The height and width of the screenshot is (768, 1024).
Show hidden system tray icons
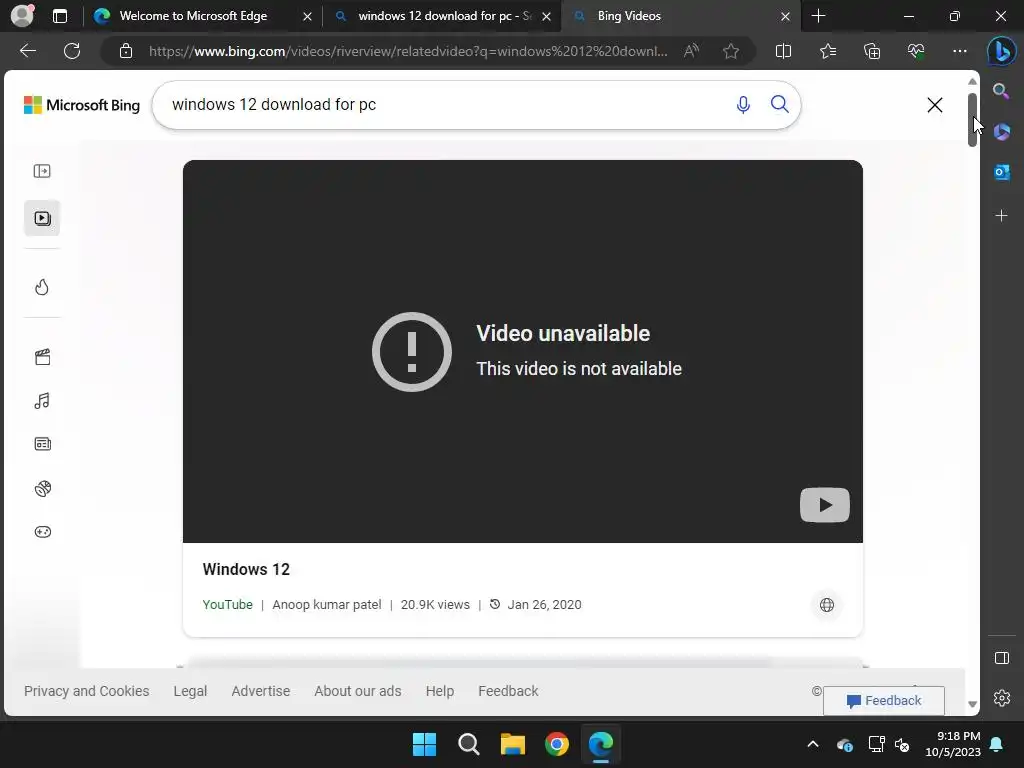coord(812,744)
